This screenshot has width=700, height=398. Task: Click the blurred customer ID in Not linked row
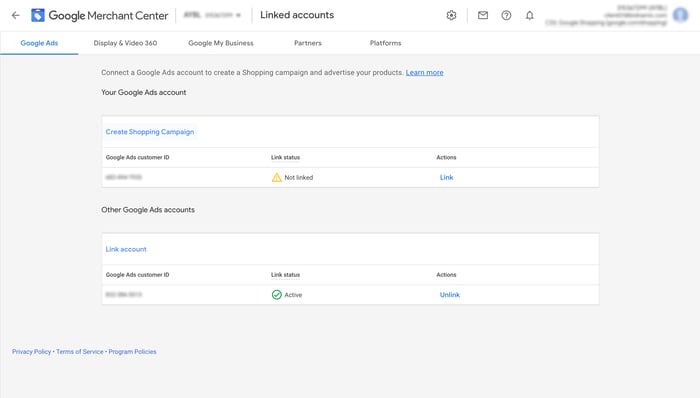point(124,177)
